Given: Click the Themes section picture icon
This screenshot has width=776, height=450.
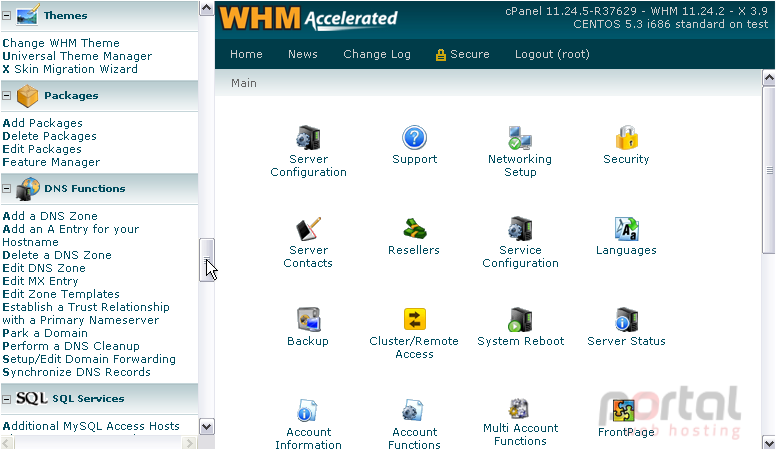Looking at the screenshot, I should pos(27,15).
